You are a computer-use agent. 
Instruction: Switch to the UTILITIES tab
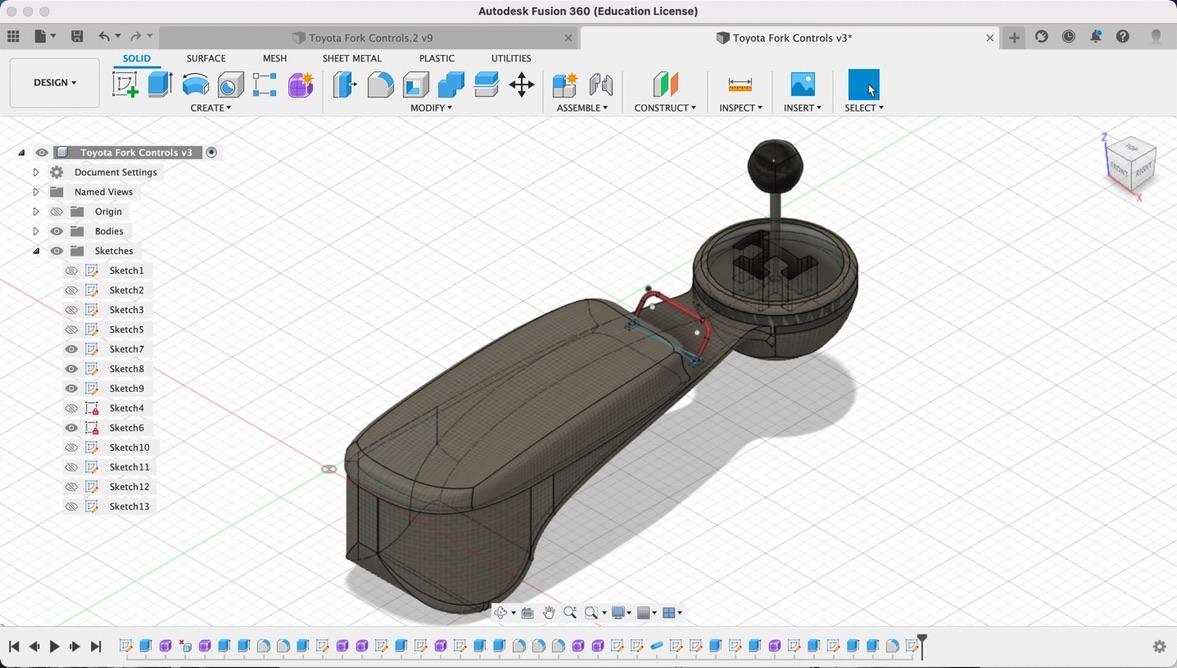[511, 58]
